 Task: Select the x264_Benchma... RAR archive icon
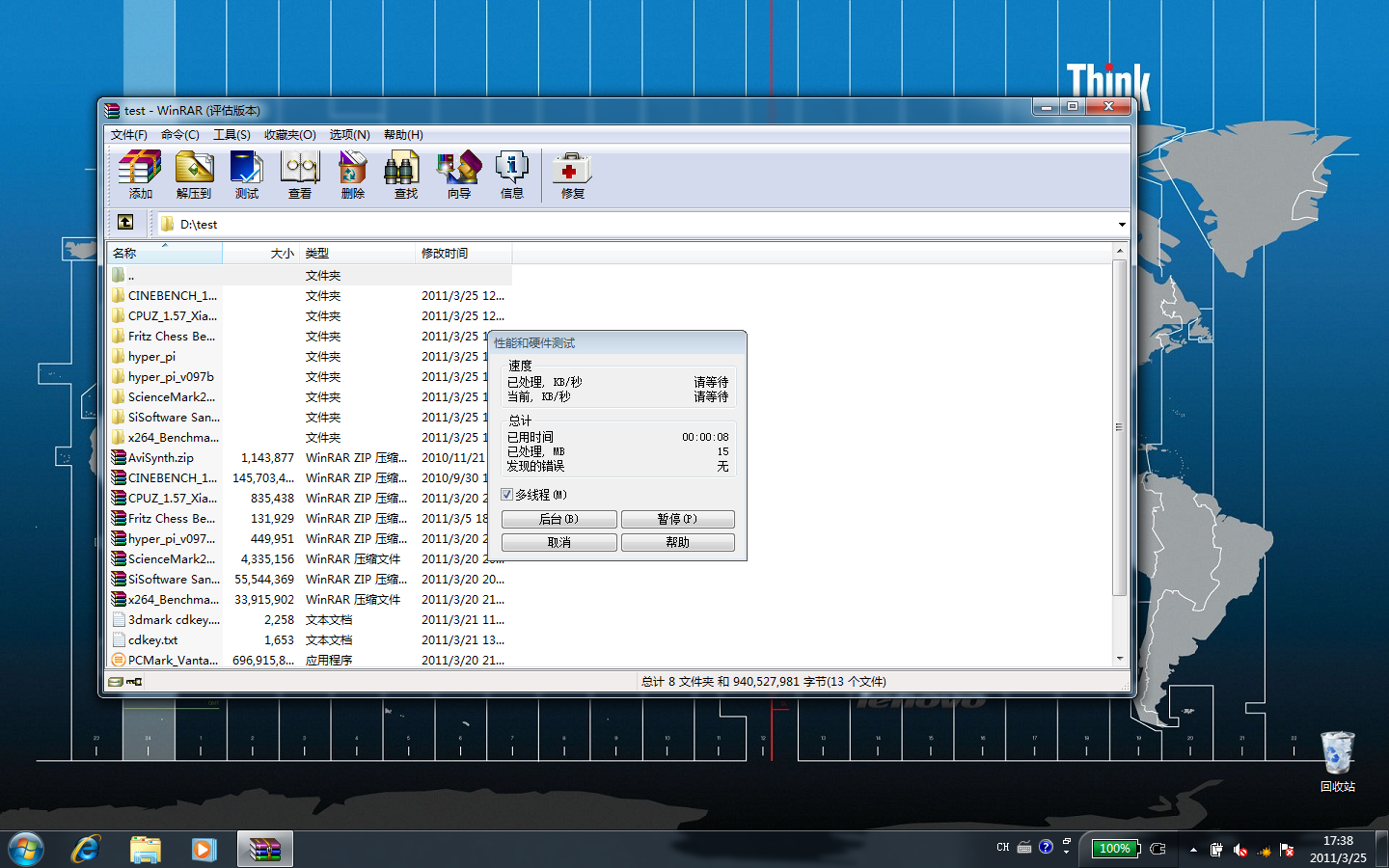click(119, 600)
